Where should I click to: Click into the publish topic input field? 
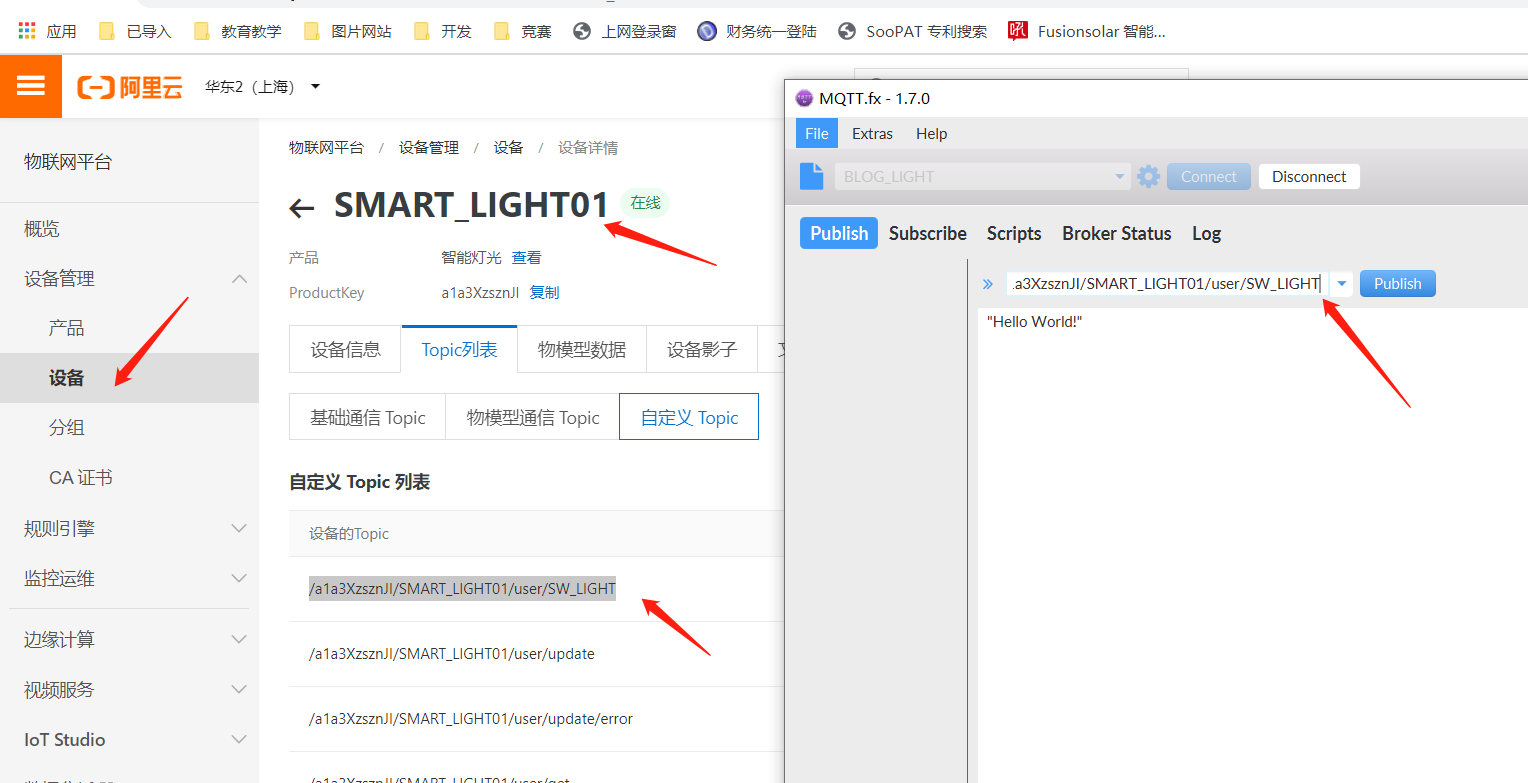(1167, 284)
